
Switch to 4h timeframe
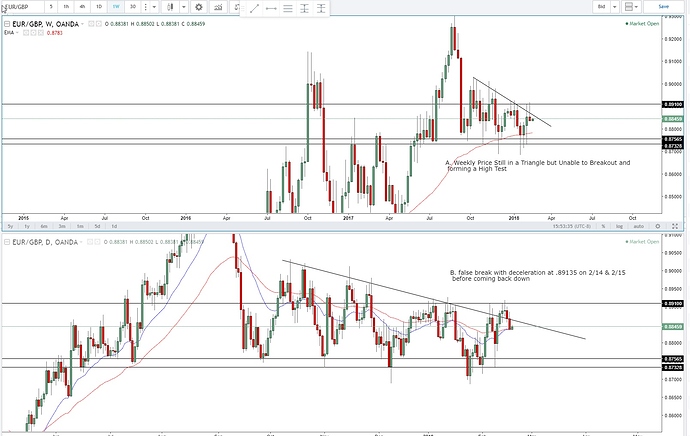click(x=82, y=7)
